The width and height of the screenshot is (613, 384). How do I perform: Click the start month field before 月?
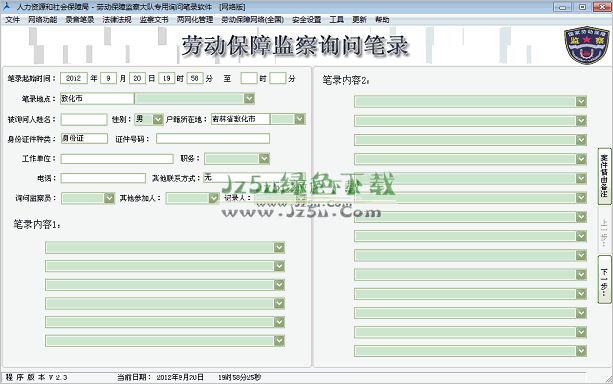[x=108, y=78]
